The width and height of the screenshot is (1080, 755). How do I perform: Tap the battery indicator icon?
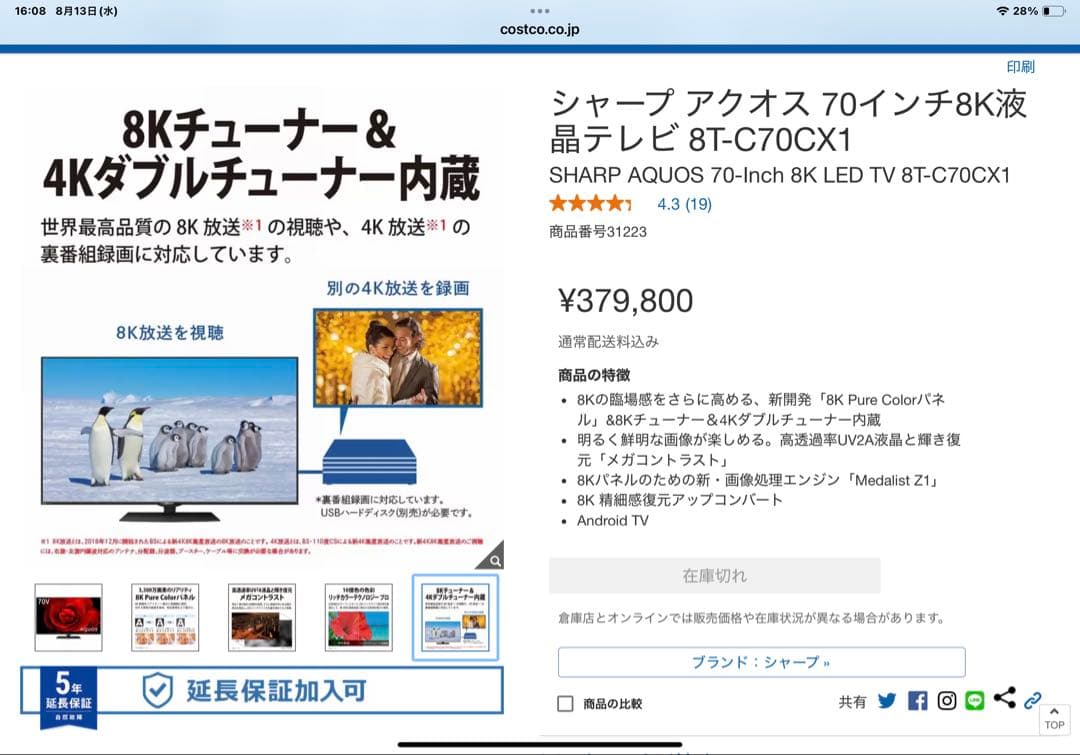1054,11
